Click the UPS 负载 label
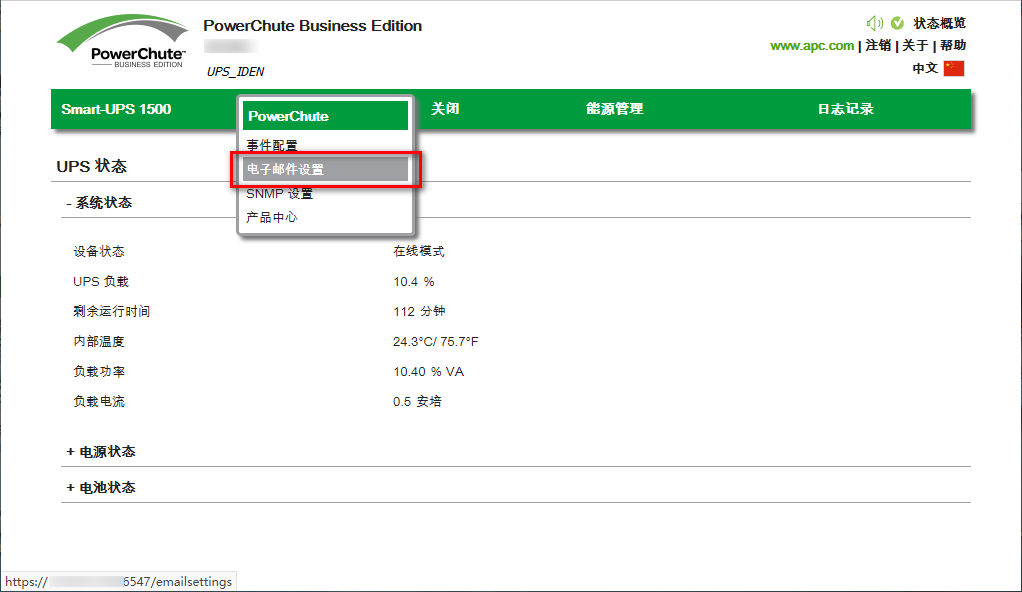The height and width of the screenshot is (592, 1022). [x=101, y=282]
